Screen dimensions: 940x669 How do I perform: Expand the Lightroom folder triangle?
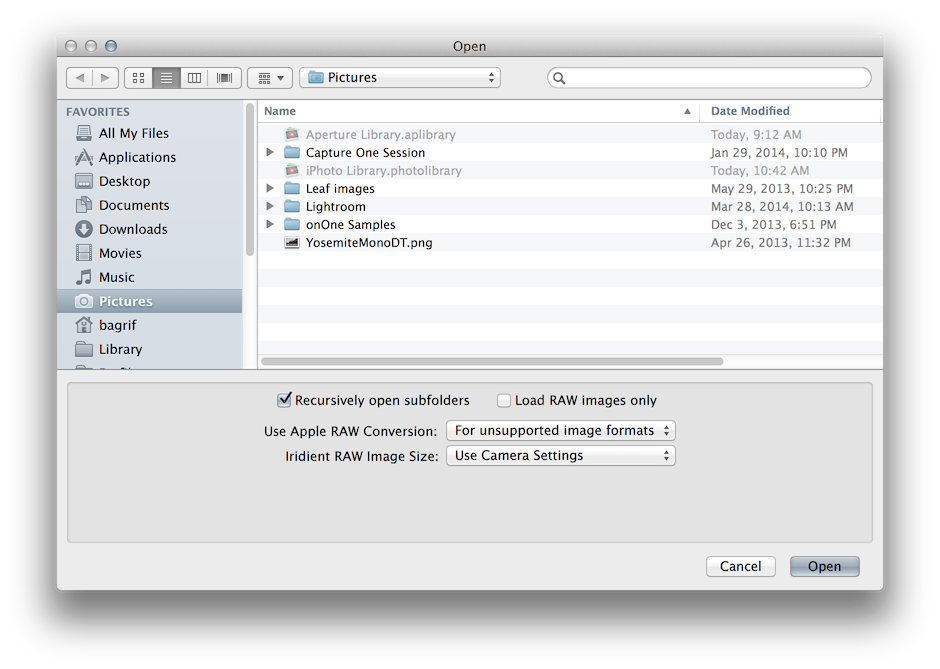[x=270, y=207]
